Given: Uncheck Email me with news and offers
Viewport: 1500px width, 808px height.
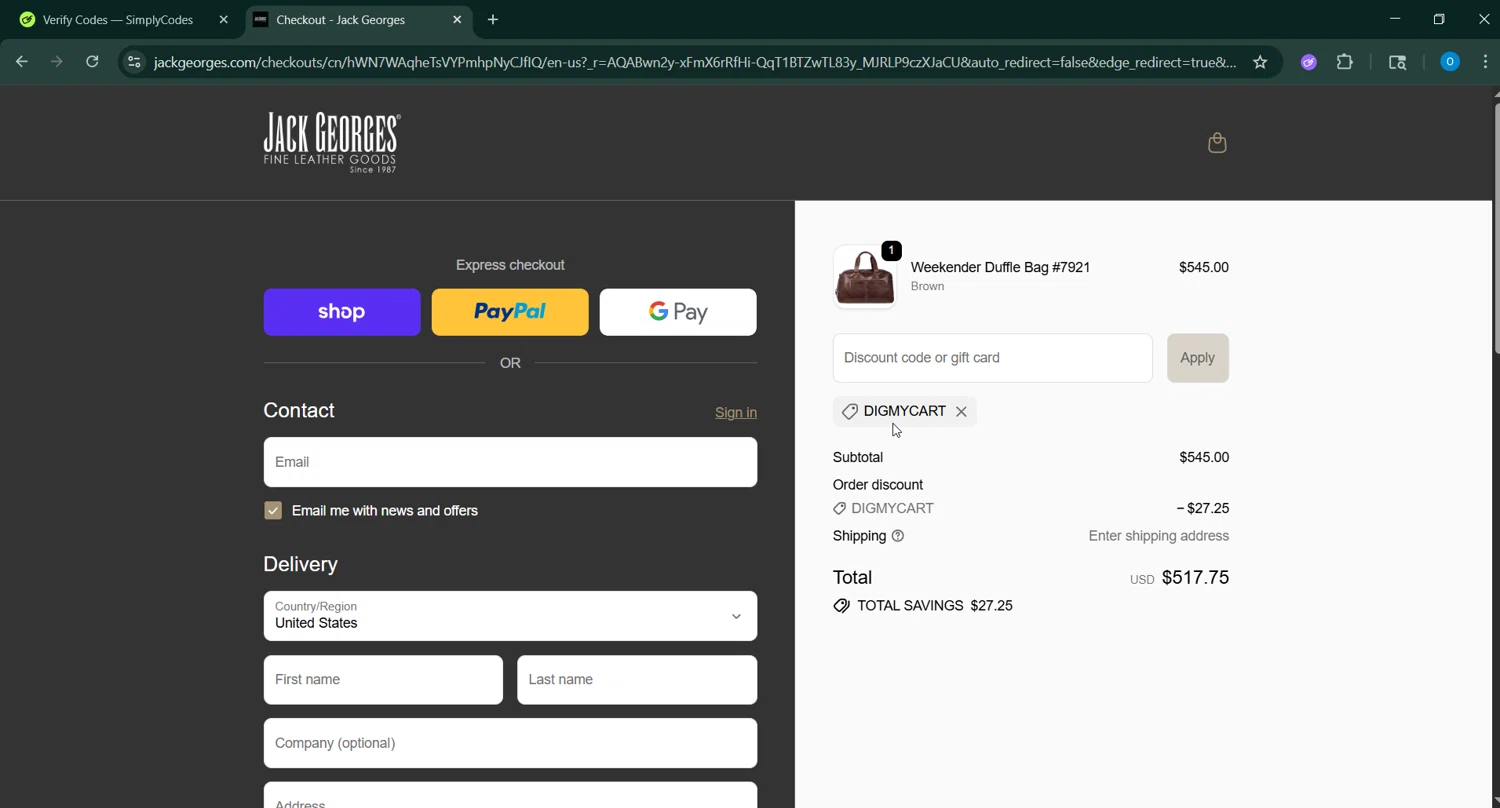Looking at the screenshot, I should (273, 511).
